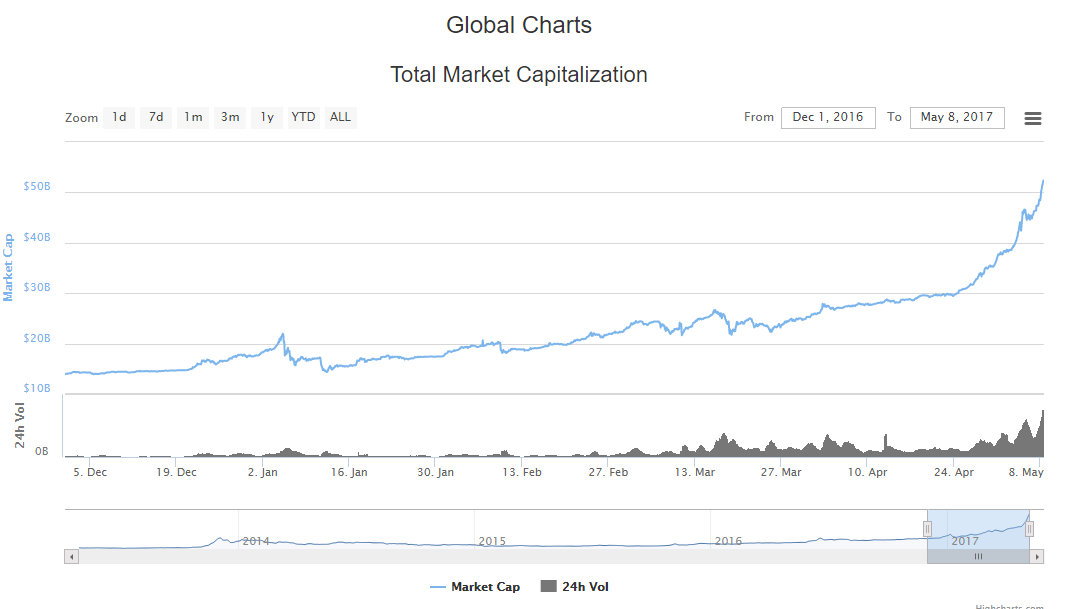This screenshot has width=1067, height=609.
Task: Toggle the Market Cap legend series
Action: click(x=475, y=587)
